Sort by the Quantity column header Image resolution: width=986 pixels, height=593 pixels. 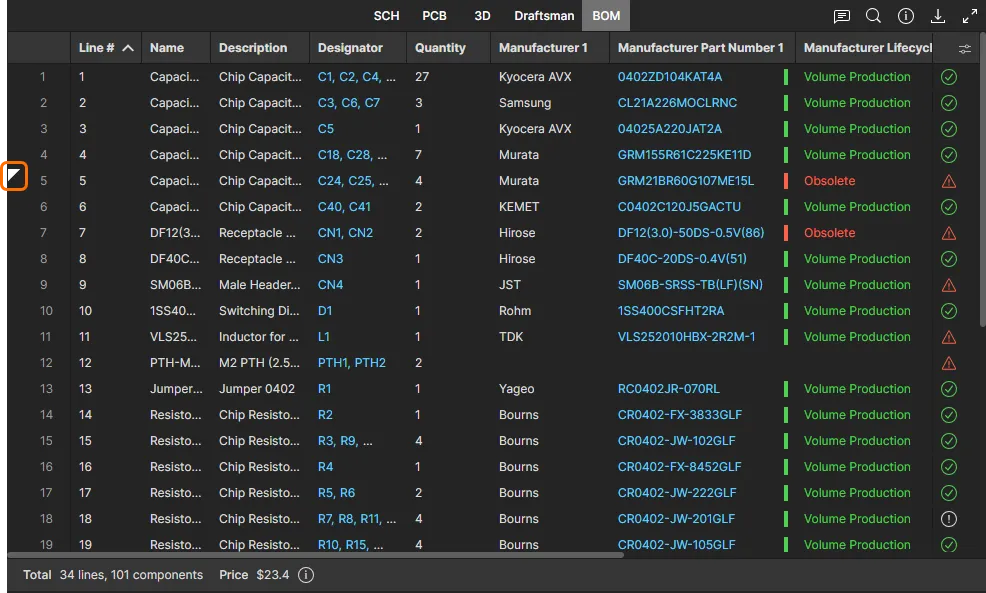(x=440, y=48)
